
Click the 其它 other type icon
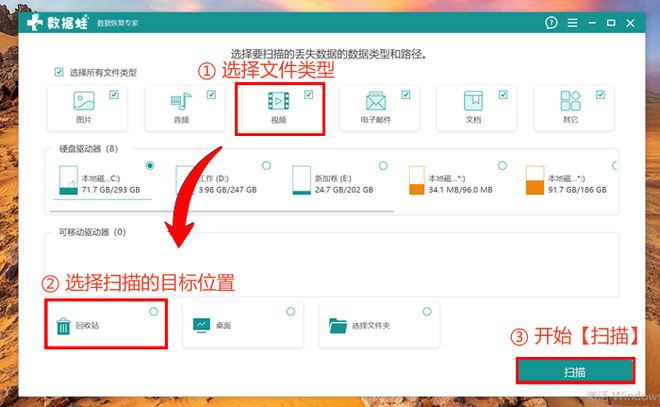point(570,101)
